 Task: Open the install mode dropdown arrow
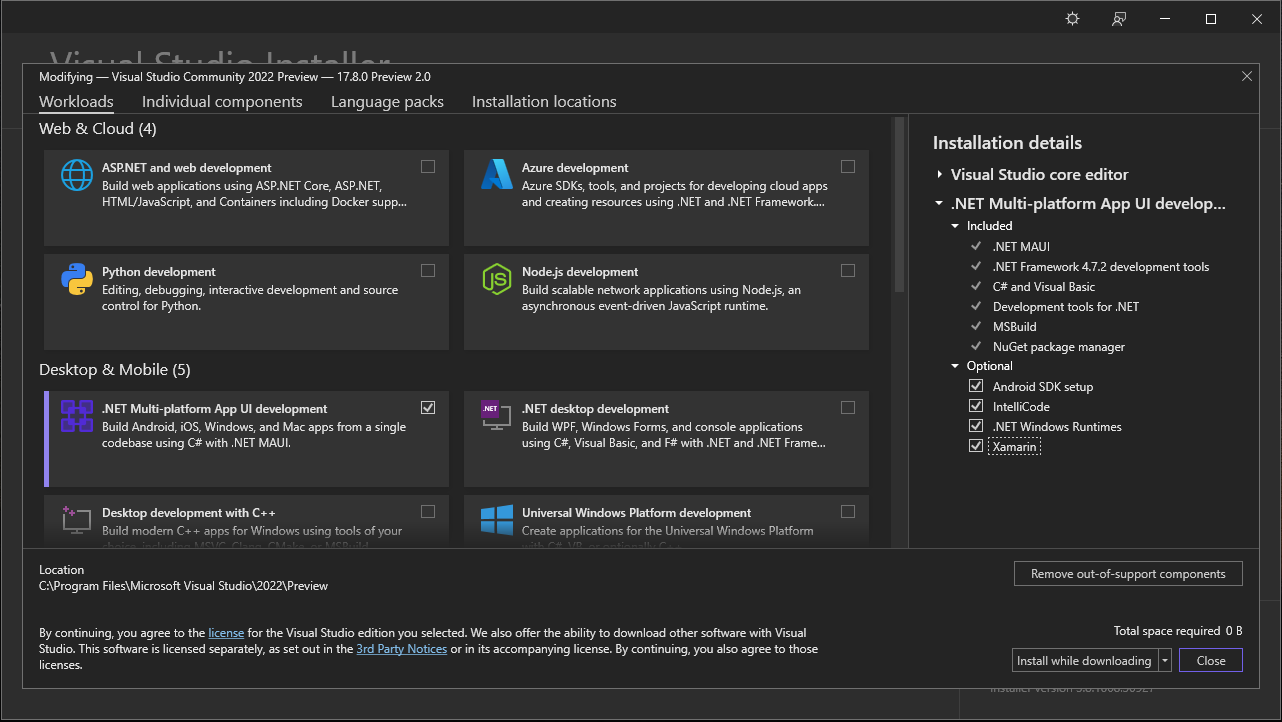click(1165, 660)
